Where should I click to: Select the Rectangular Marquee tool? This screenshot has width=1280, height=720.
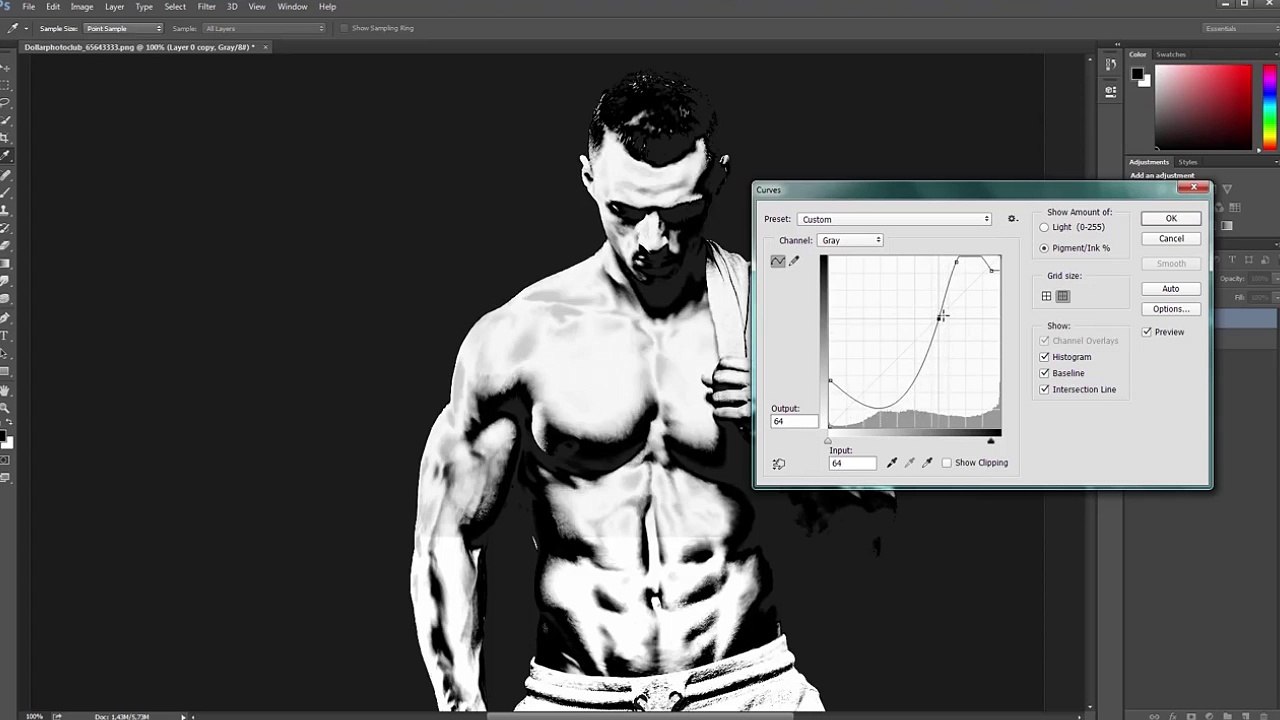coord(5,85)
